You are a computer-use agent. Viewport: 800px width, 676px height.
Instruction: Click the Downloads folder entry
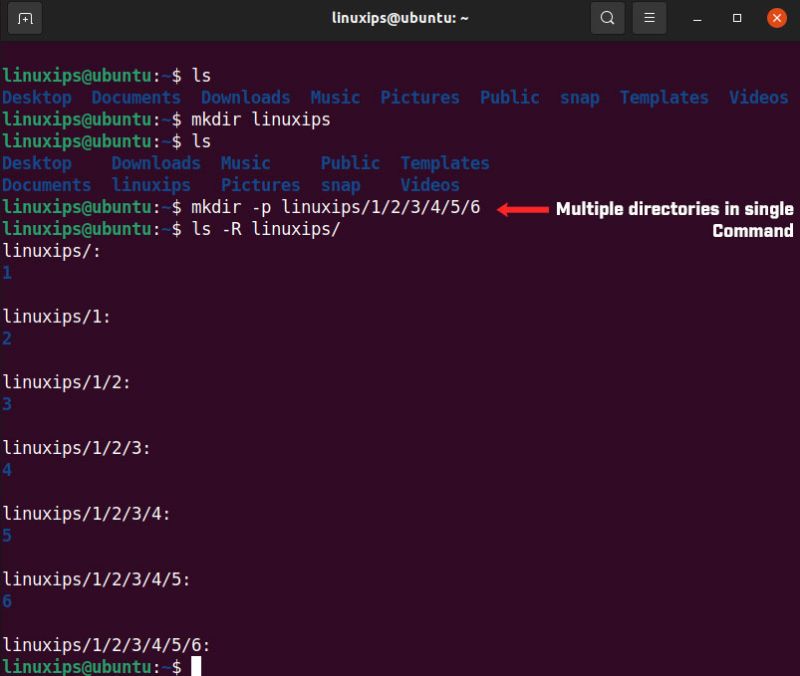tap(246, 97)
